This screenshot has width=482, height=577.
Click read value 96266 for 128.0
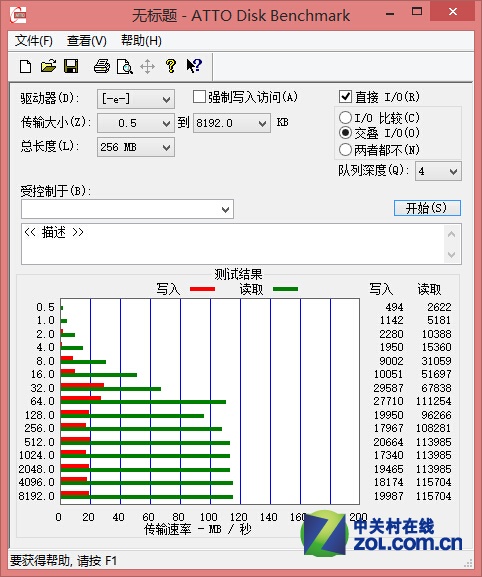pyautogui.click(x=436, y=415)
